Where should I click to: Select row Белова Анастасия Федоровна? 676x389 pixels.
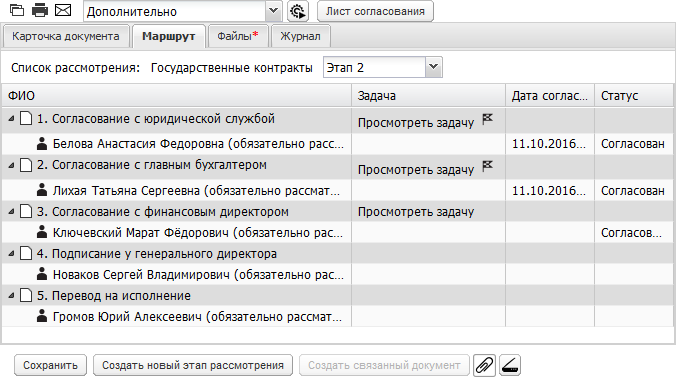tap(338, 144)
